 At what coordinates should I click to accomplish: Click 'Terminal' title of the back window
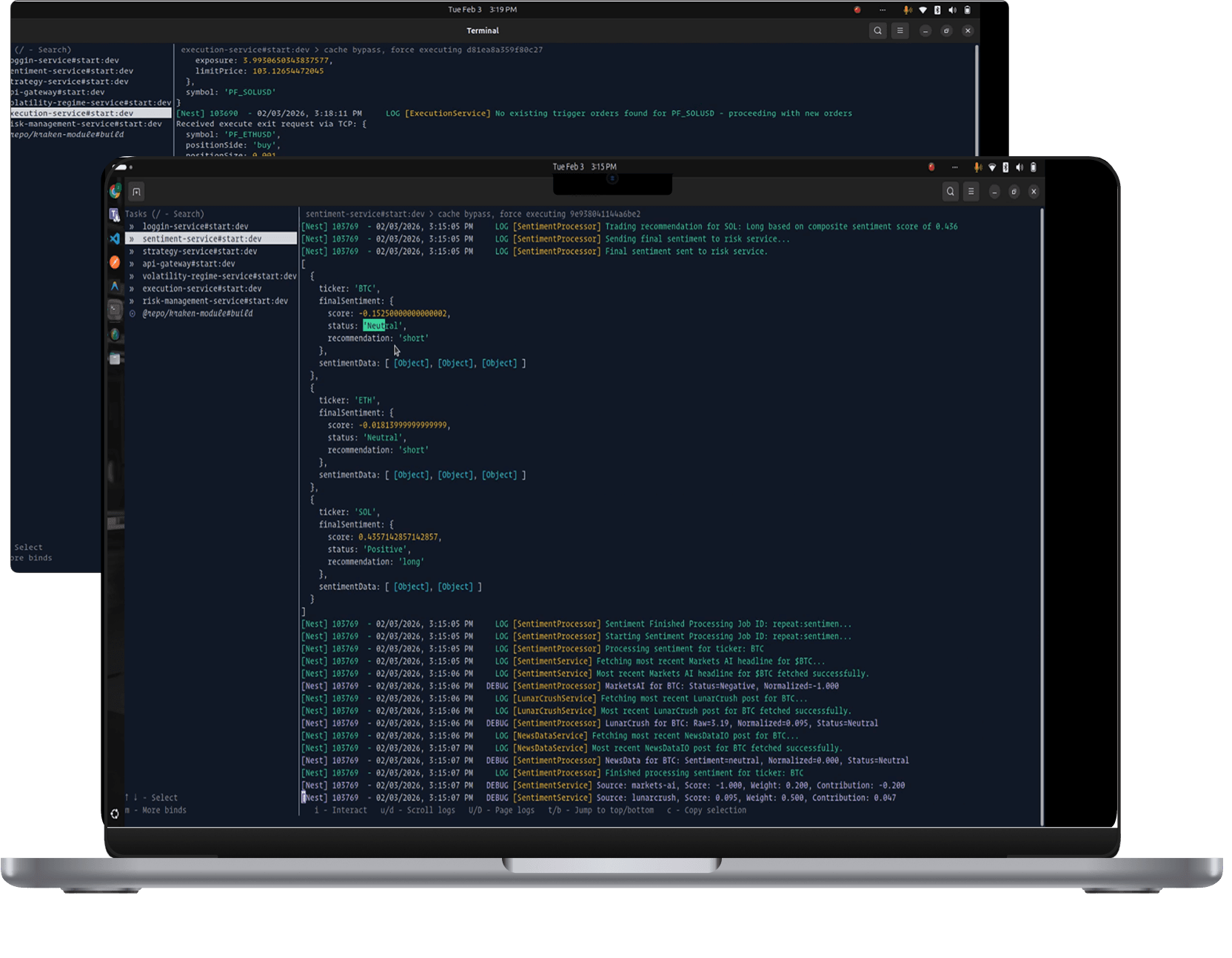pyautogui.click(x=483, y=31)
